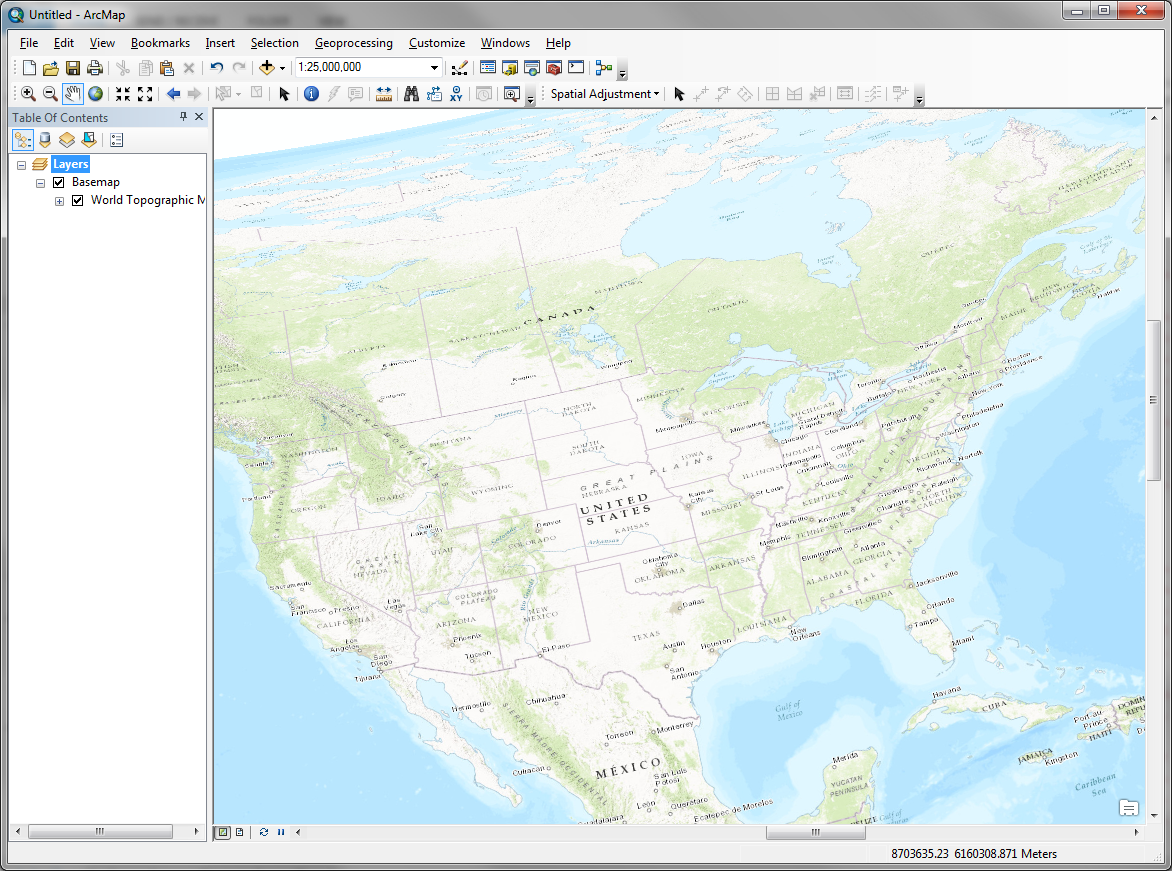
Task: Open the Python window icon
Action: 576,68
